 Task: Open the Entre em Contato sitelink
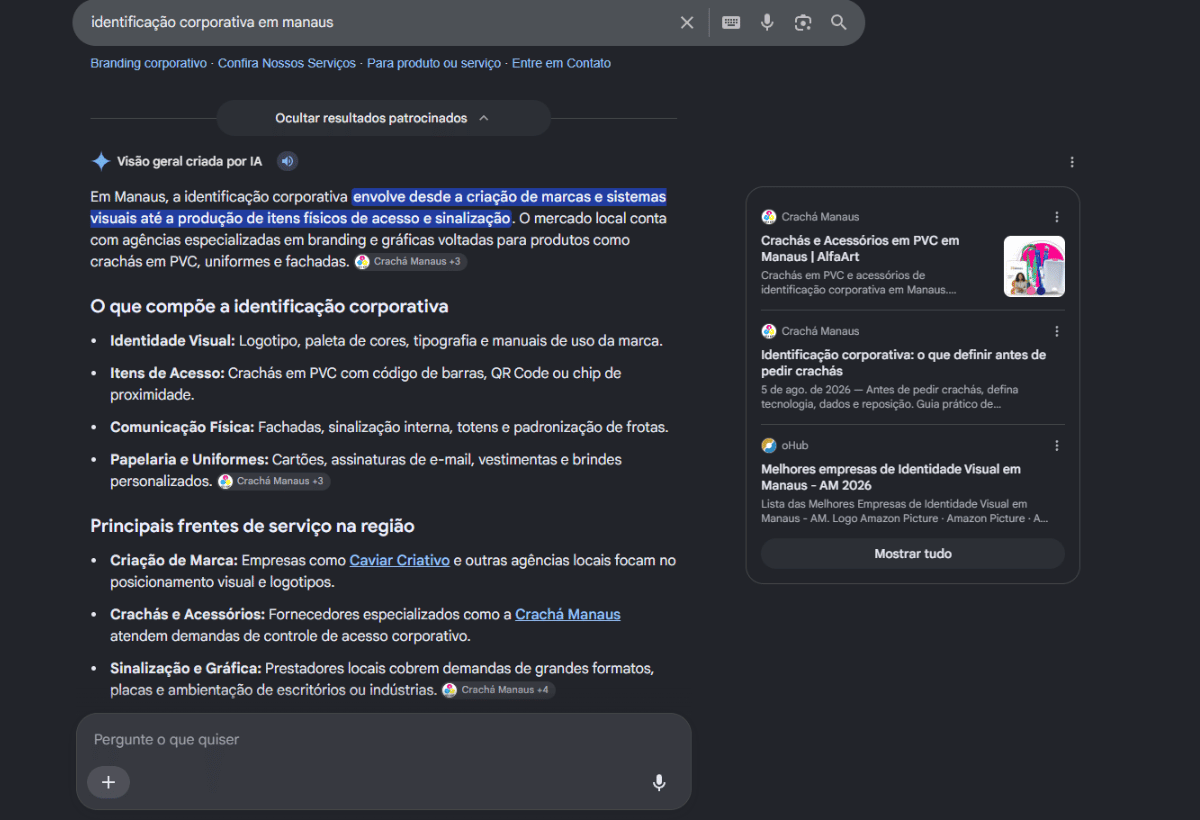(561, 63)
